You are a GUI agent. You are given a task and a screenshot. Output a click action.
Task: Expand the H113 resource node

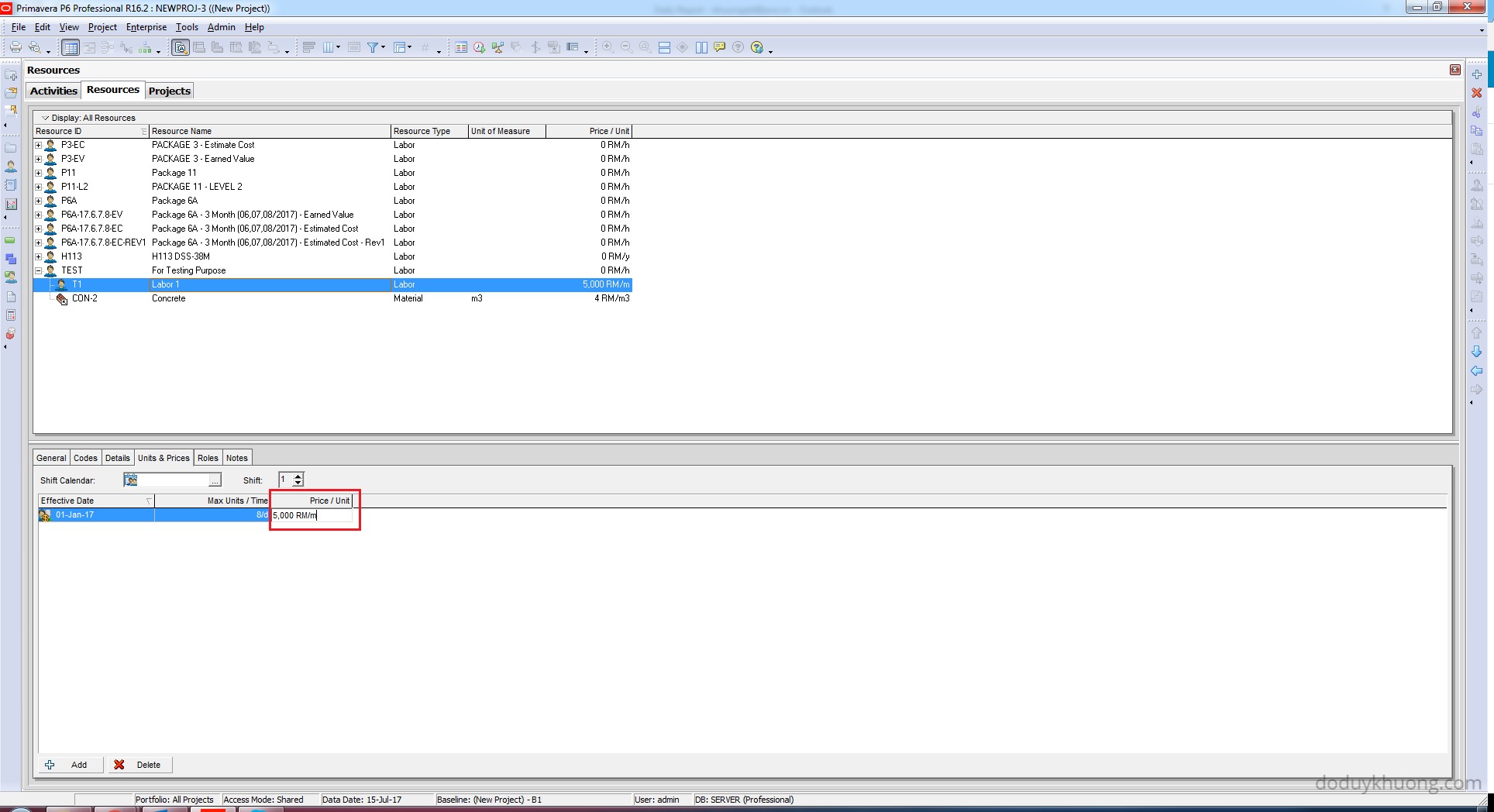click(x=39, y=256)
